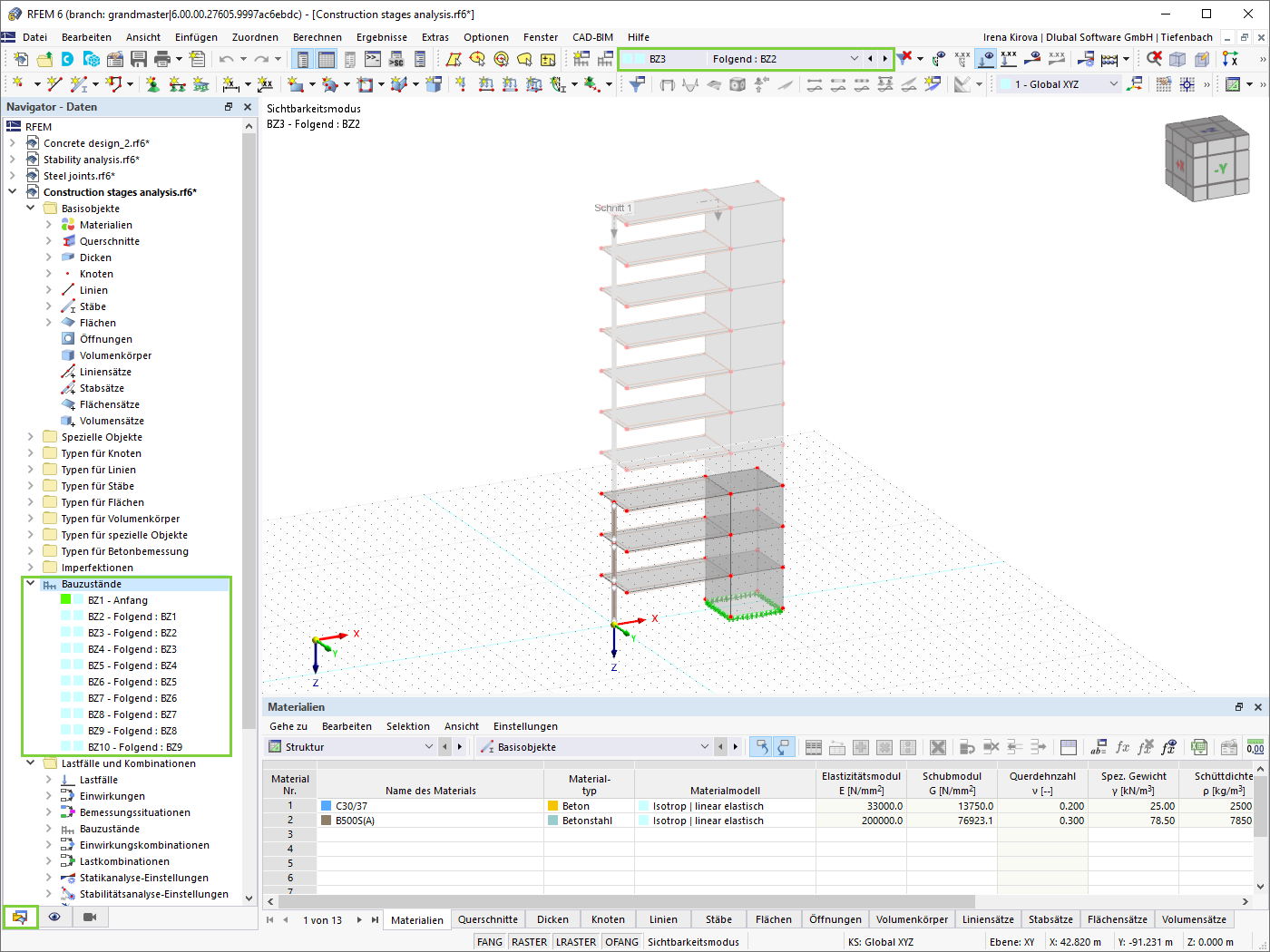Collapse the Bauzustände tree node
The image size is (1270, 952).
pyautogui.click(x=30, y=584)
